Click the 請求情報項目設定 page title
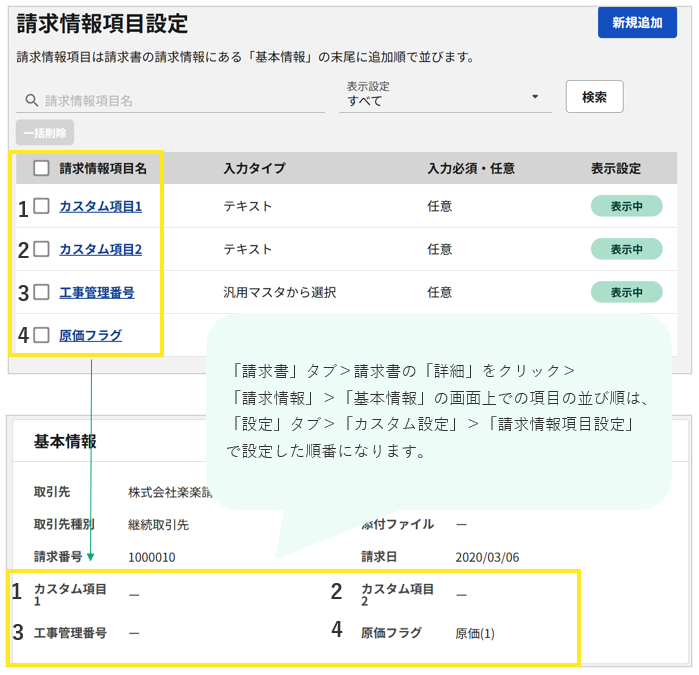The width and height of the screenshot is (699, 675). pos(102,24)
